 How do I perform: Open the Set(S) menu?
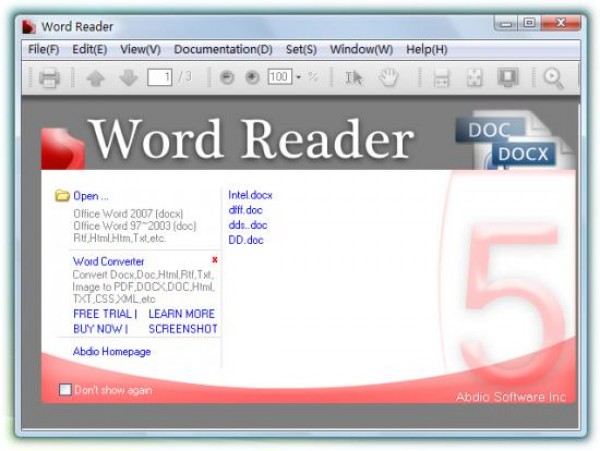pyautogui.click(x=301, y=49)
